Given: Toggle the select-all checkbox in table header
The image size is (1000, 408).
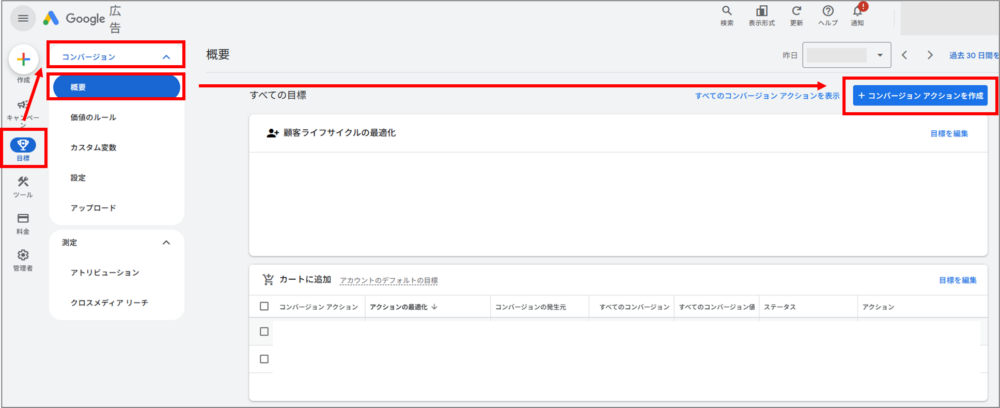Looking at the screenshot, I should 264,307.
